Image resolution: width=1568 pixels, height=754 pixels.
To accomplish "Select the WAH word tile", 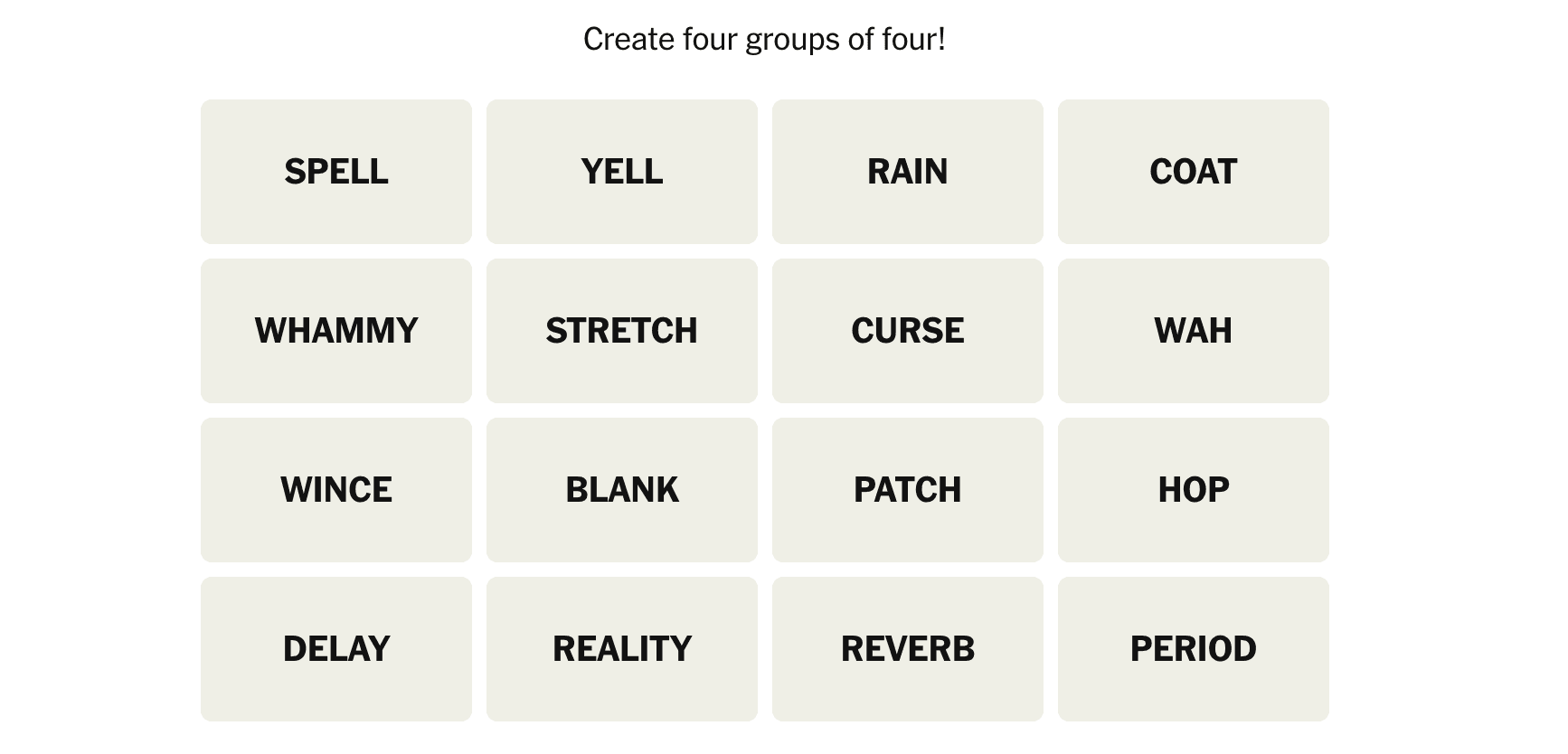I will (1194, 331).
